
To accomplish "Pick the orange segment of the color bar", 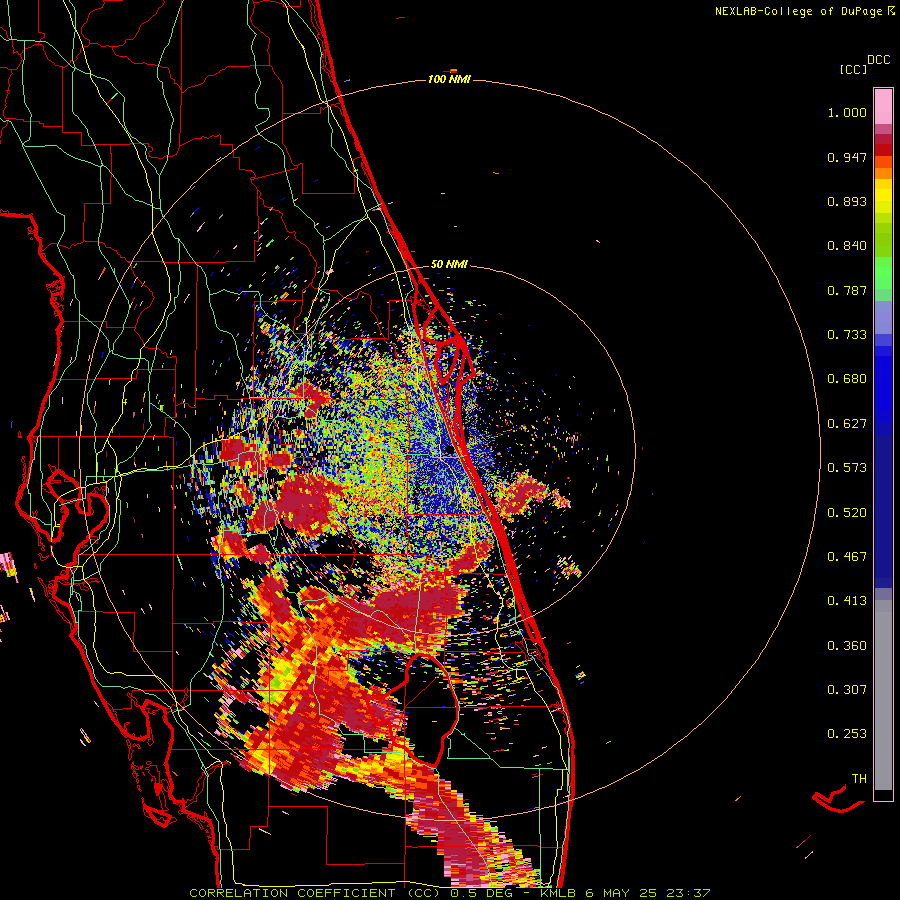I will (x=883, y=173).
